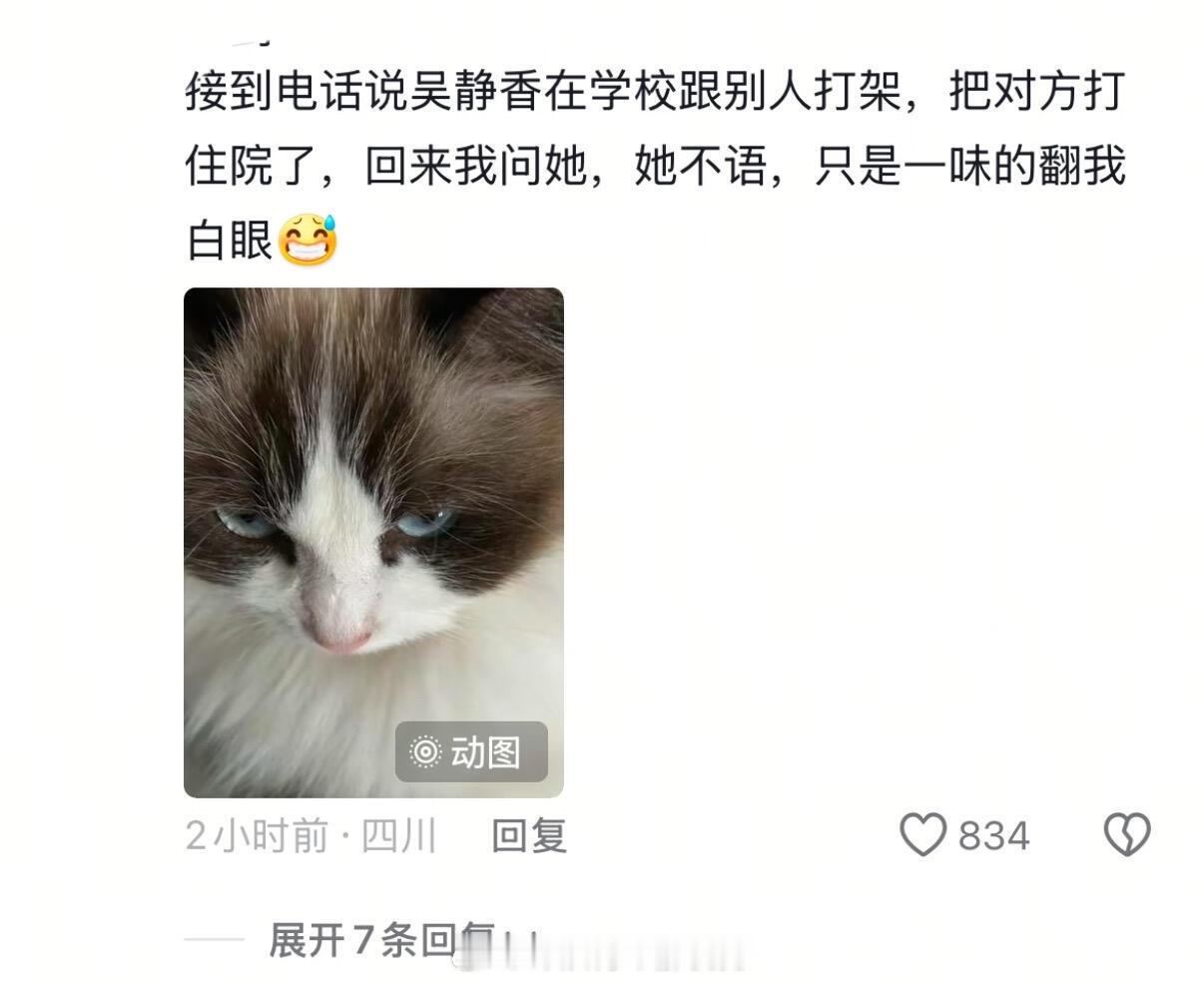
Task: Click the 动图 label on the image
Action: click(x=486, y=751)
